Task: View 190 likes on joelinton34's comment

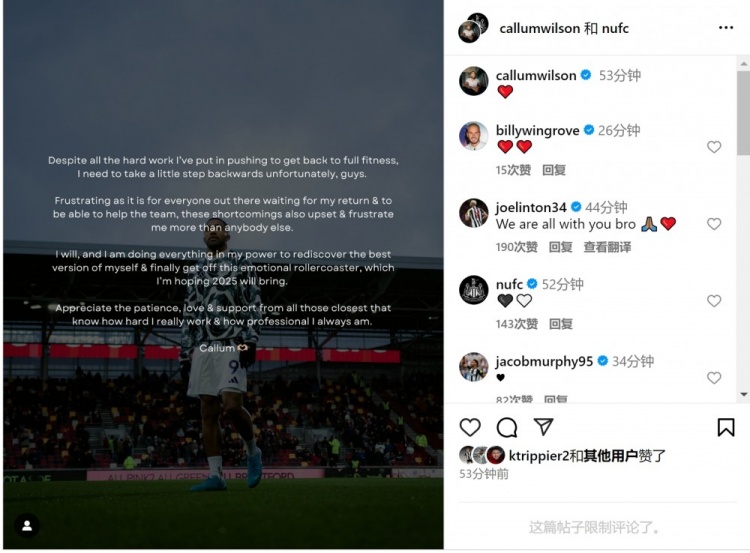Action: 517,247
